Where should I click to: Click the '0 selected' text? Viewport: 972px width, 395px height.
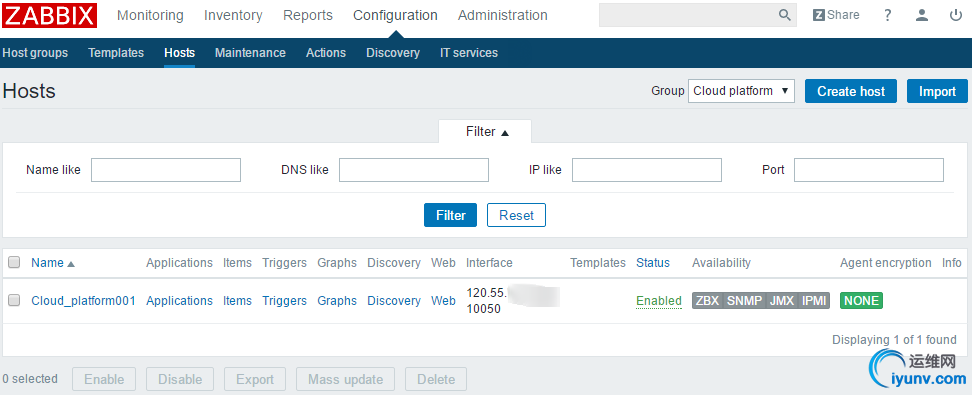[30, 379]
